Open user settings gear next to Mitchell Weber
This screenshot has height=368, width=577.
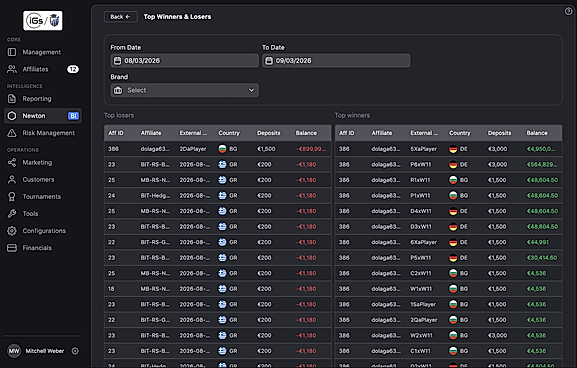click(75, 351)
